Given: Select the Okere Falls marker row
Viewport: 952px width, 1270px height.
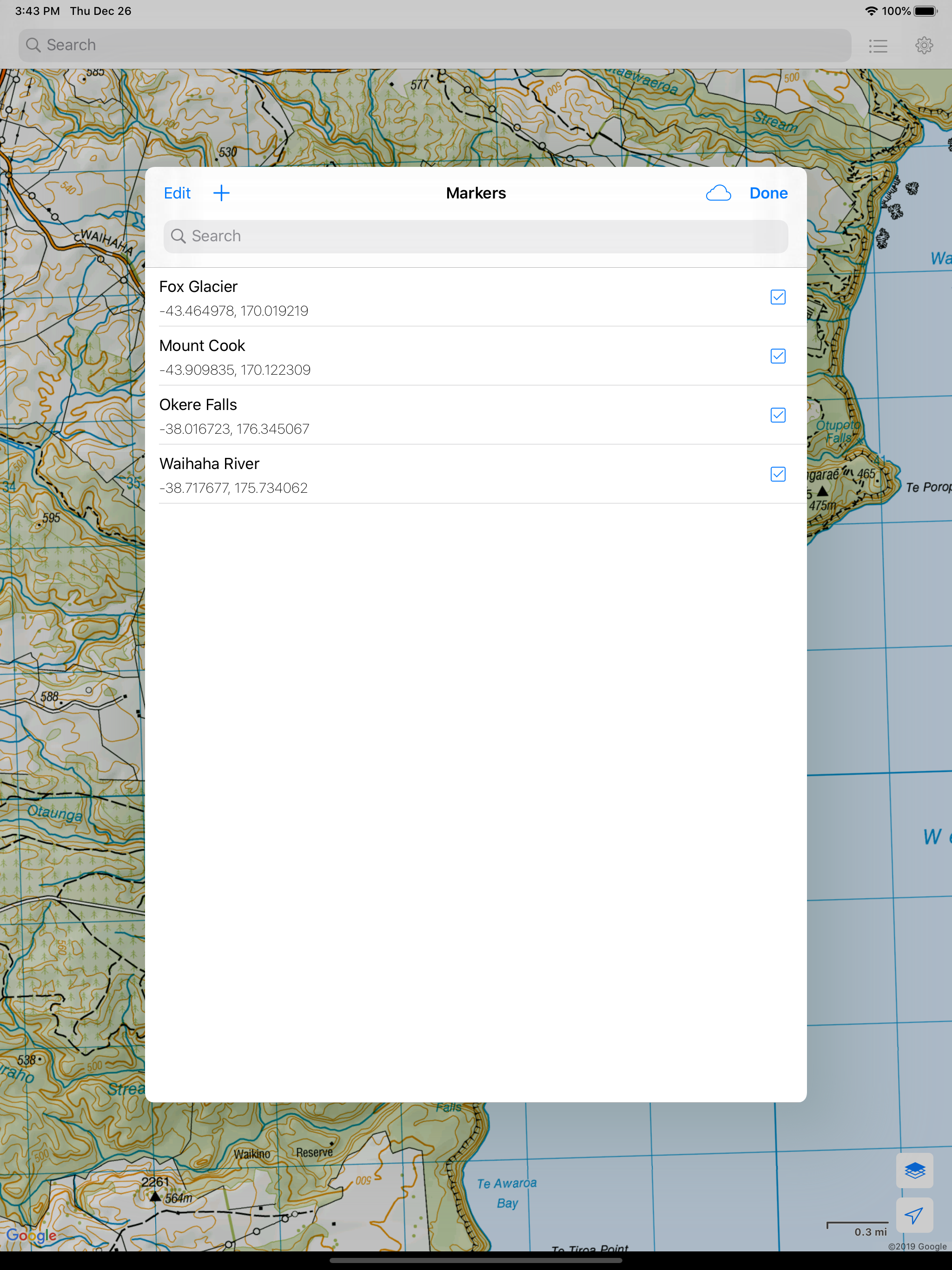Looking at the screenshot, I should [x=476, y=415].
